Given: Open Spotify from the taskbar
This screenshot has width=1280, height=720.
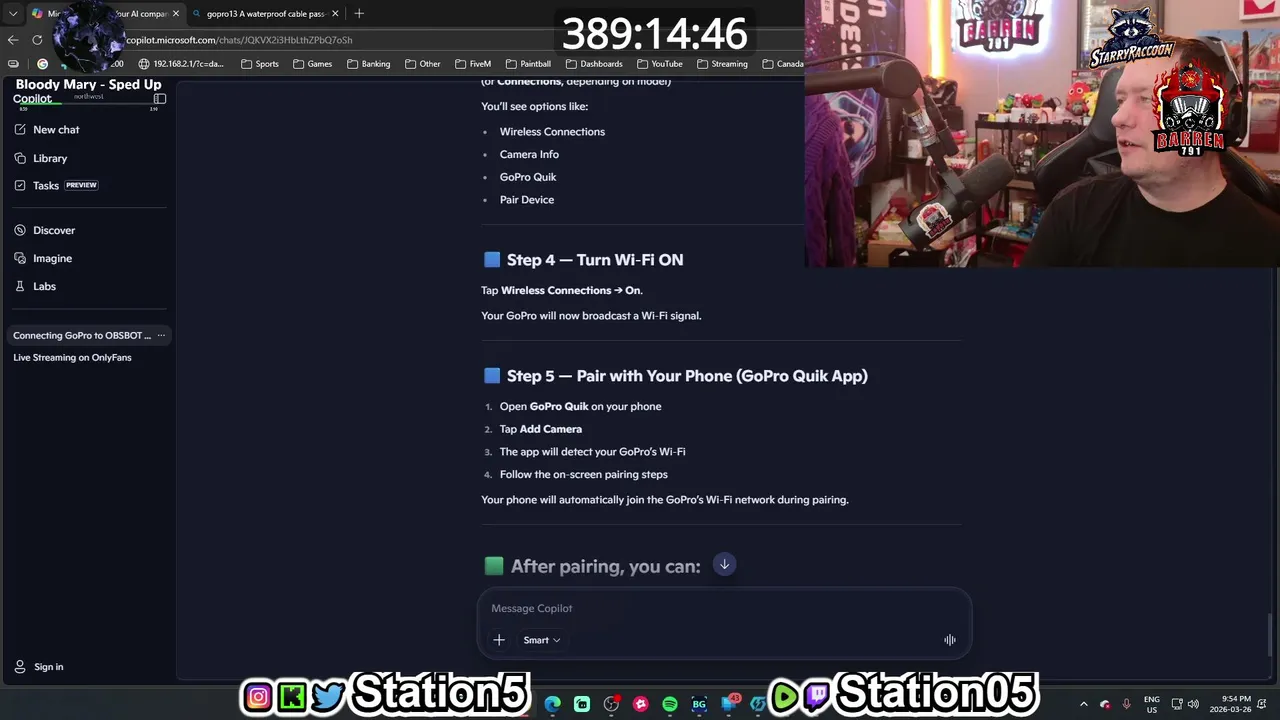Looking at the screenshot, I should (670, 704).
